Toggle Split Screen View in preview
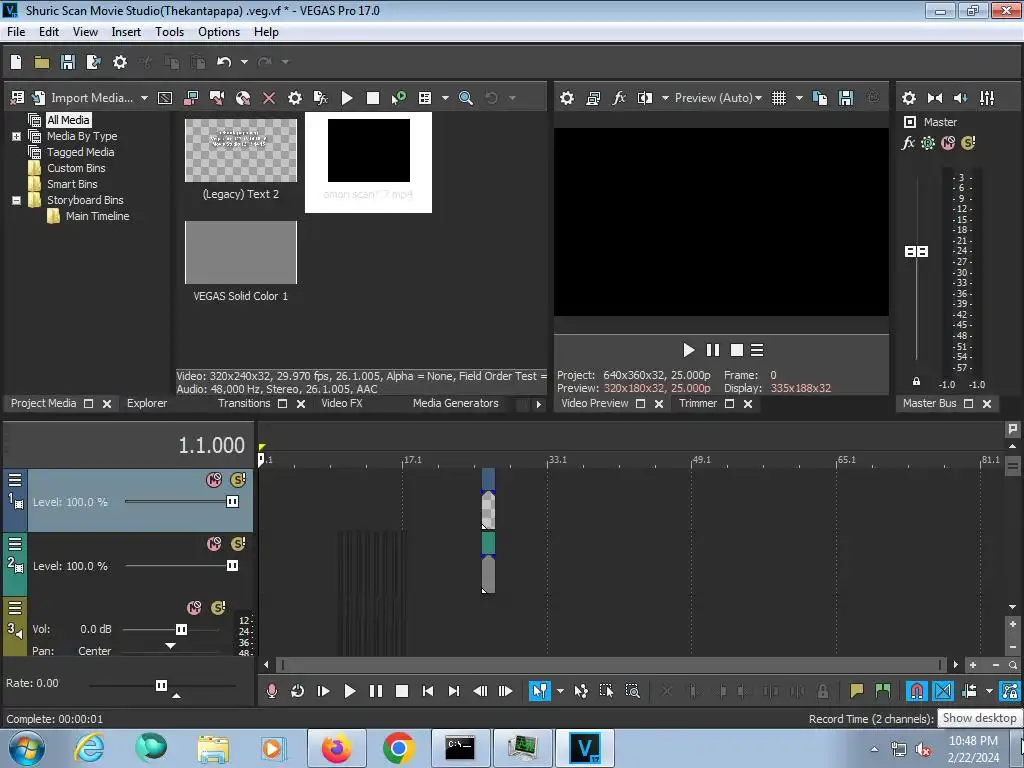1024x768 pixels. (x=645, y=98)
